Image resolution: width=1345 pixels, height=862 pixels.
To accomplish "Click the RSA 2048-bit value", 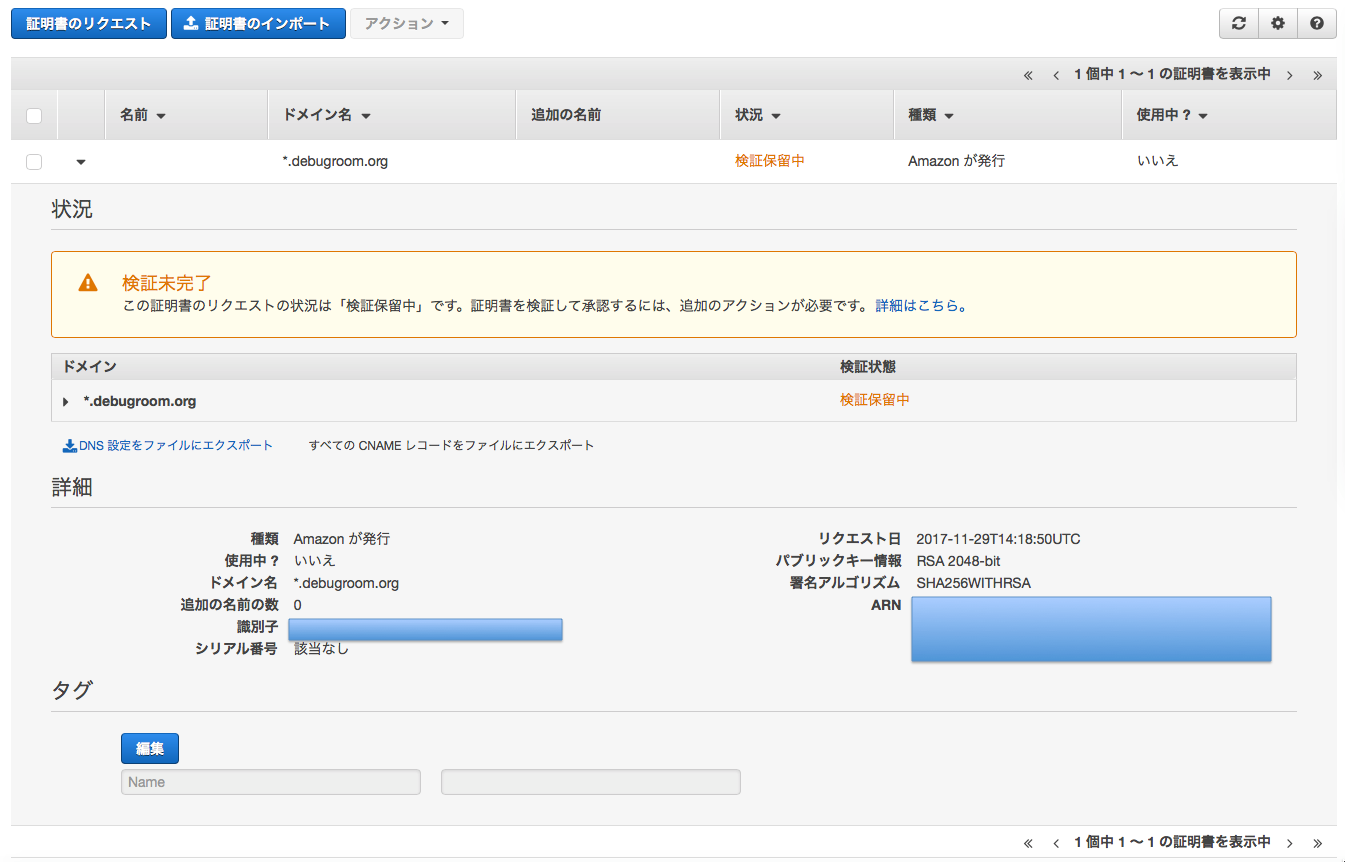I will 958,561.
